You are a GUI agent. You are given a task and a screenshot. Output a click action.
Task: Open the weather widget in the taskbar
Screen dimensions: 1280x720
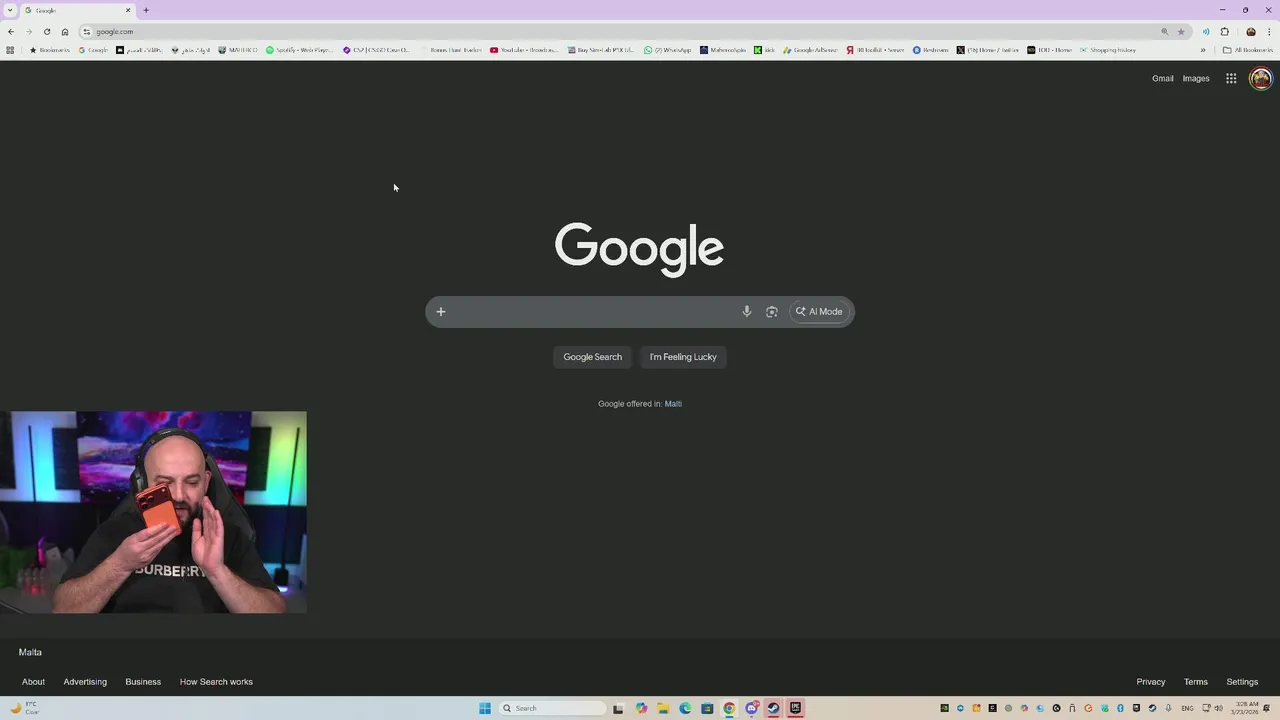click(25, 708)
